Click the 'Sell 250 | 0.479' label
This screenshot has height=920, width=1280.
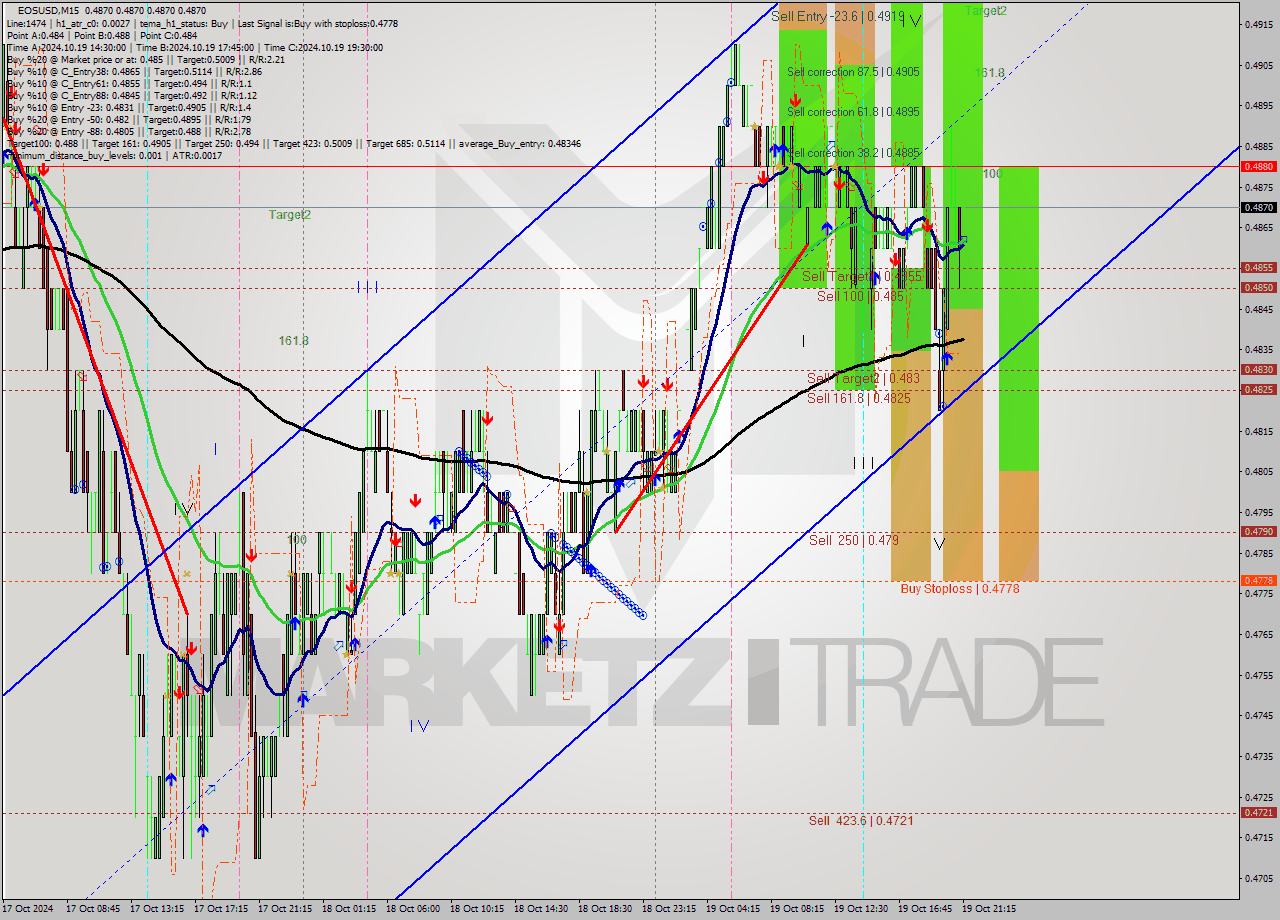pyautogui.click(x=853, y=540)
